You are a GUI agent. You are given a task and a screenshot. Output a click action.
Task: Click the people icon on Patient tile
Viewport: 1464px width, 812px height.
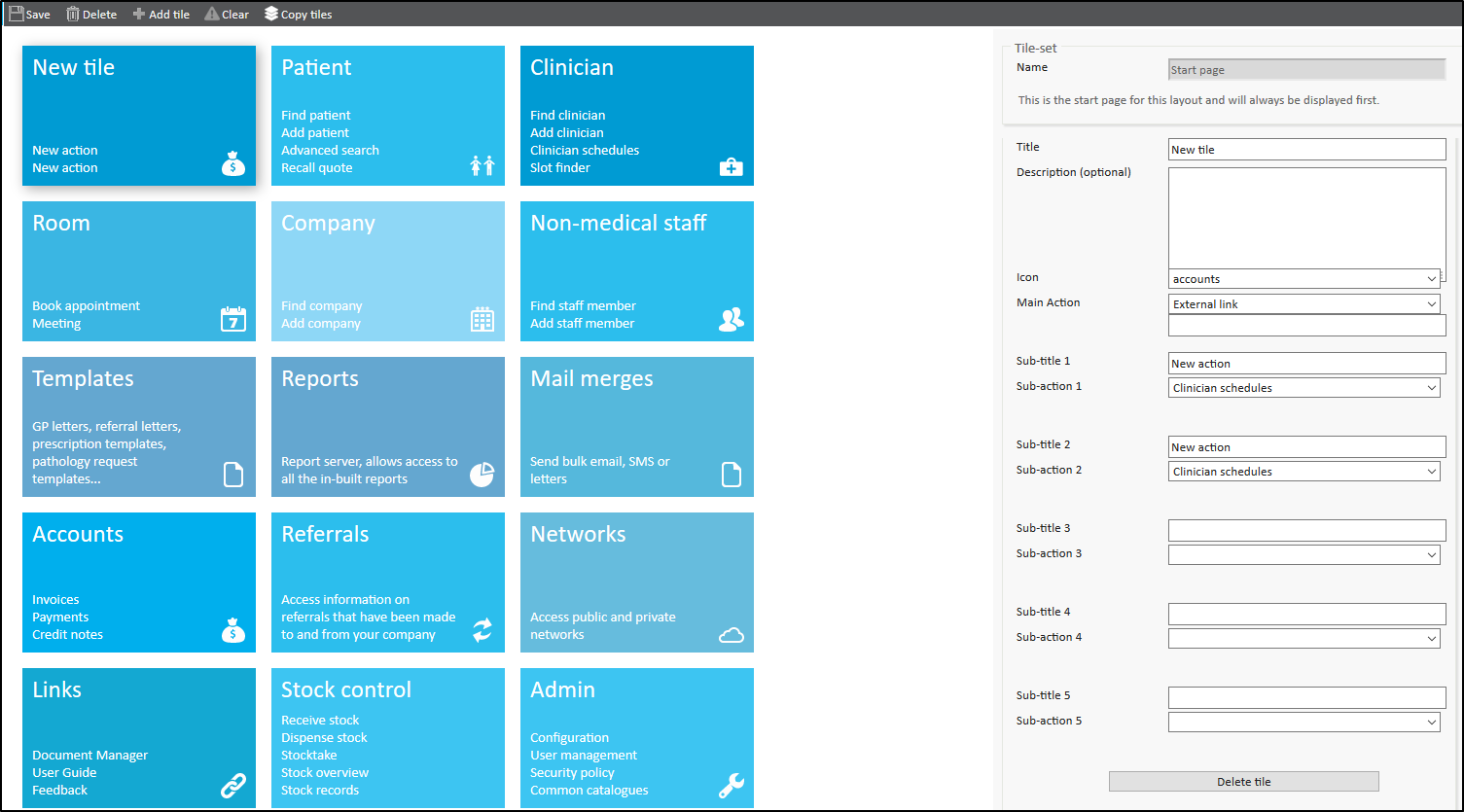point(482,166)
